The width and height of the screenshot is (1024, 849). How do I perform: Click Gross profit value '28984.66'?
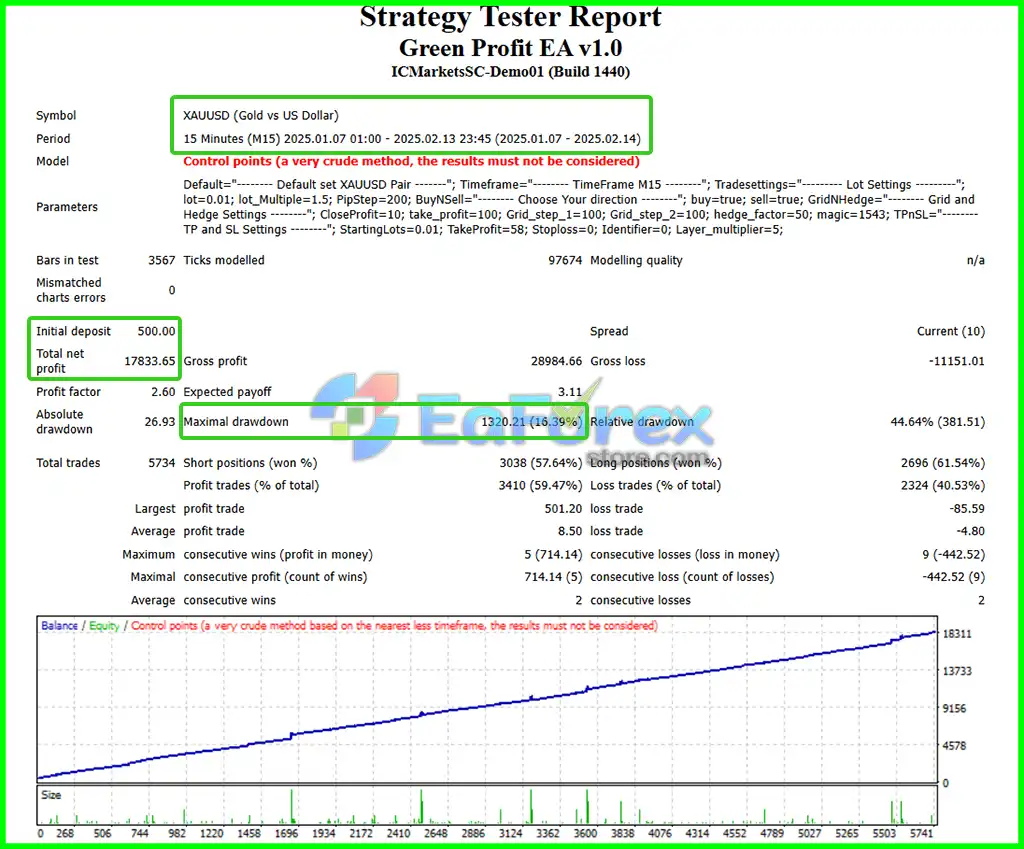556,361
